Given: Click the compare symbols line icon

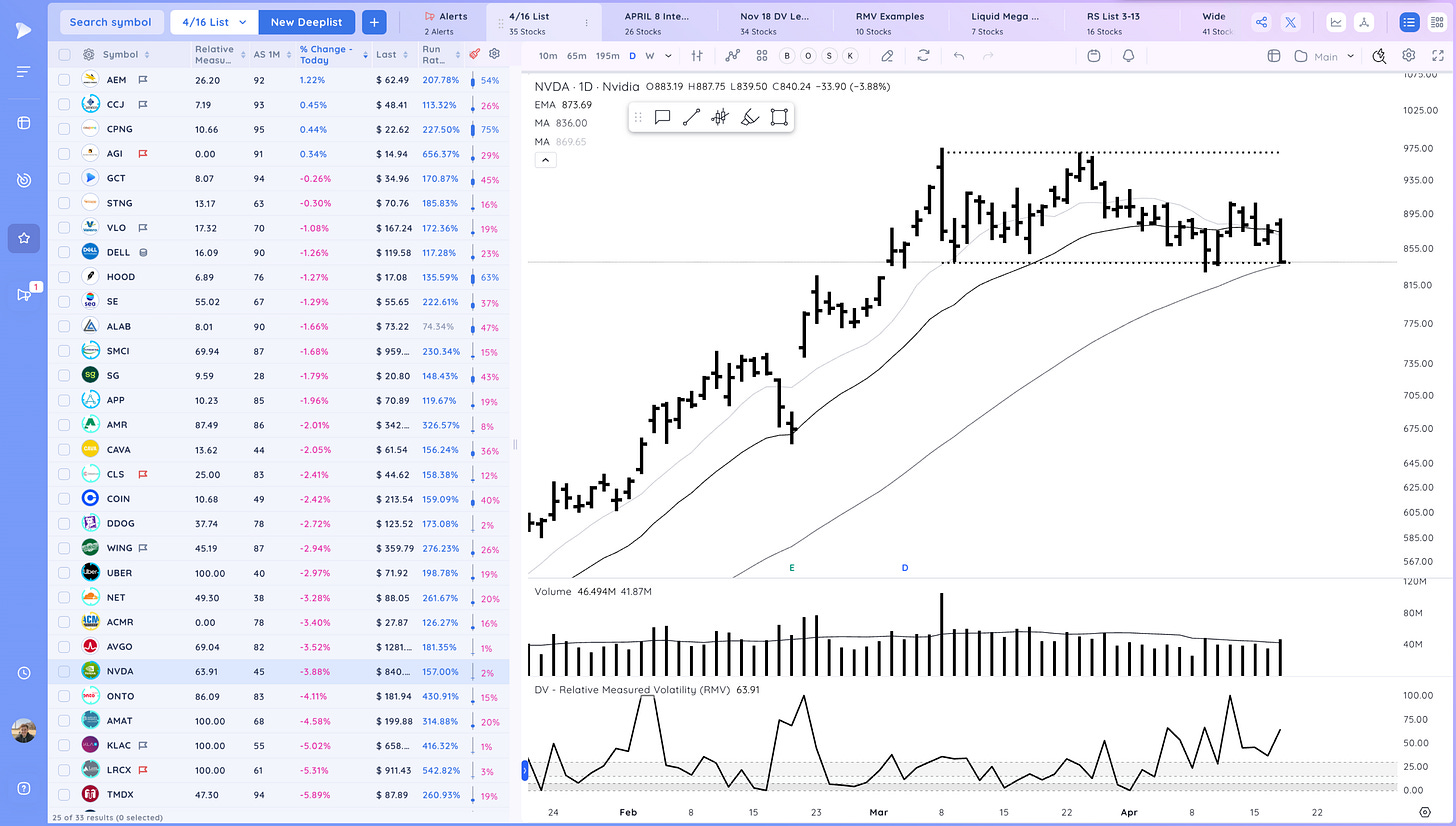Looking at the screenshot, I should (x=735, y=56).
